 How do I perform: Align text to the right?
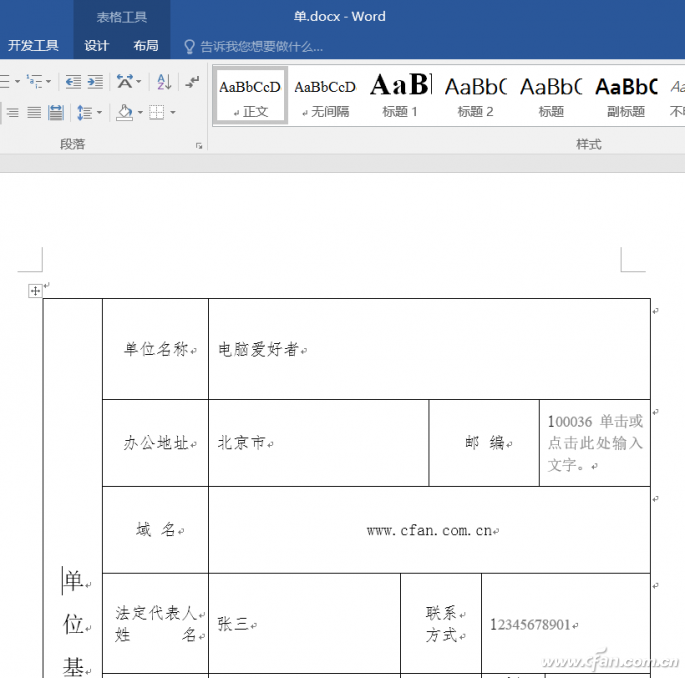point(13,113)
